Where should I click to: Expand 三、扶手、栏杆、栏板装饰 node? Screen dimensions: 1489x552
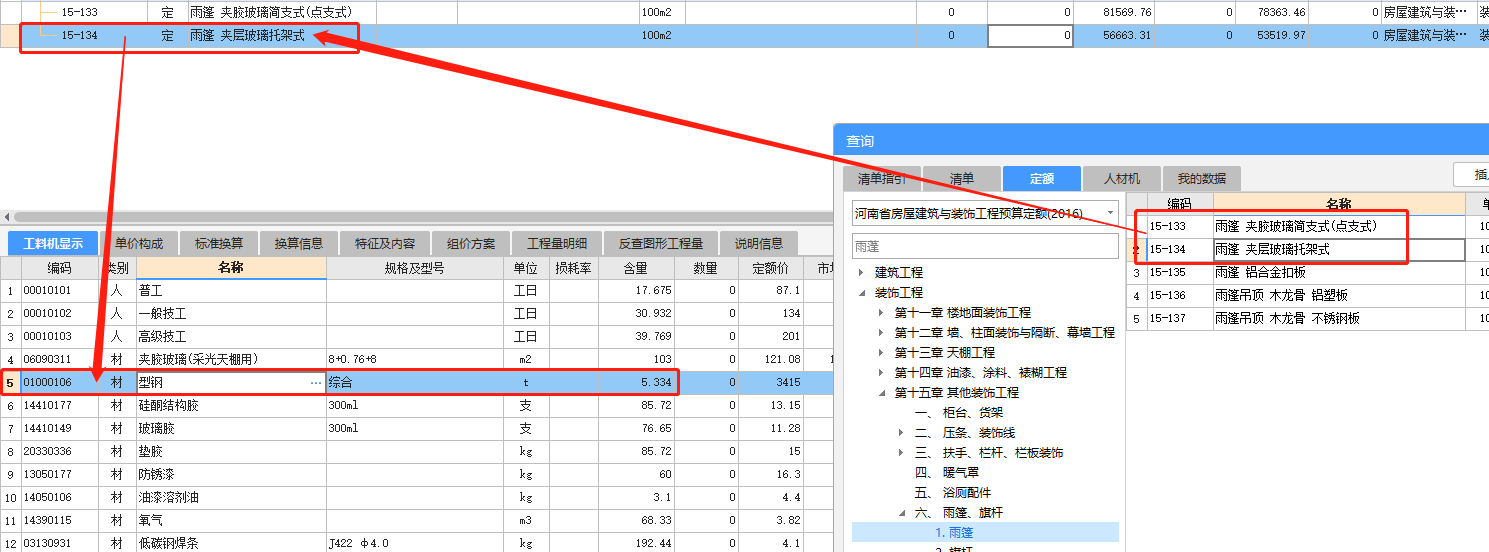(901, 453)
